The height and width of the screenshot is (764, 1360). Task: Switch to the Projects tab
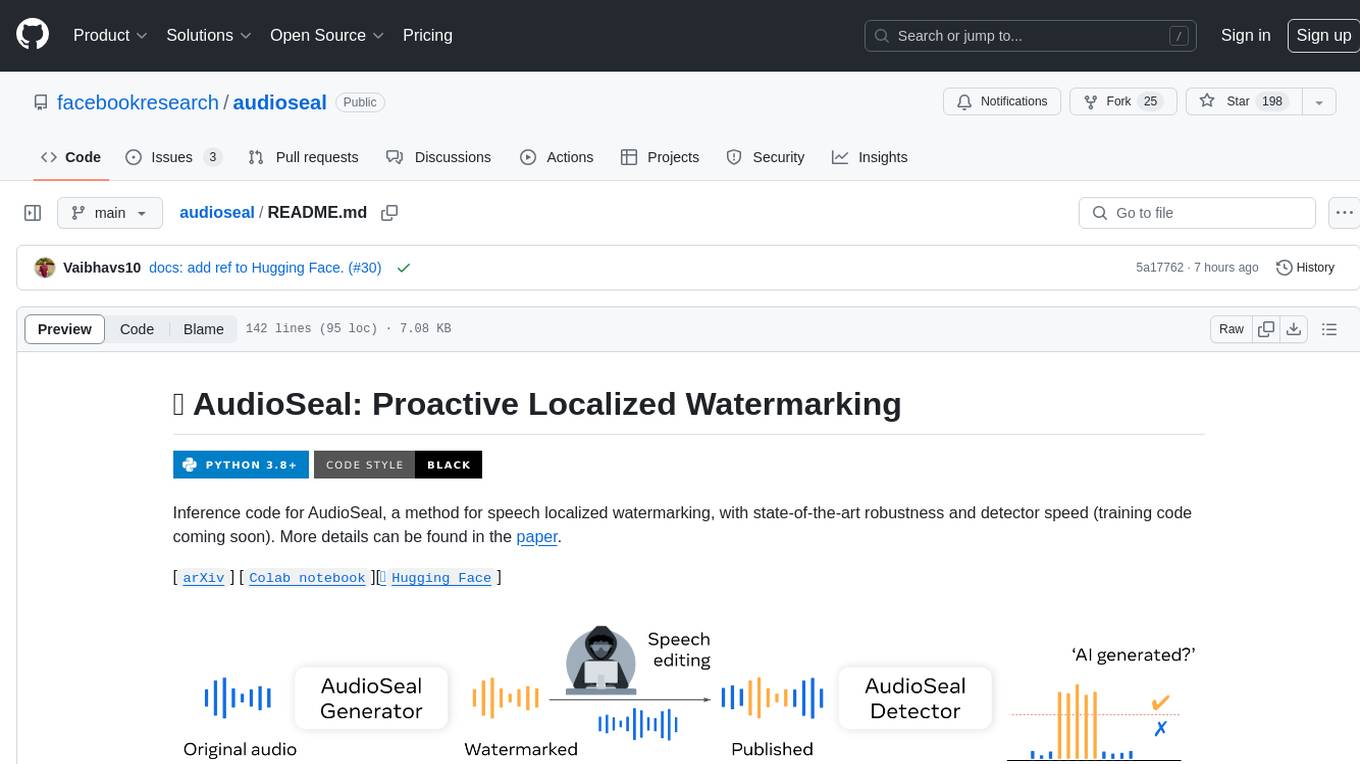(x=660, y=157)
